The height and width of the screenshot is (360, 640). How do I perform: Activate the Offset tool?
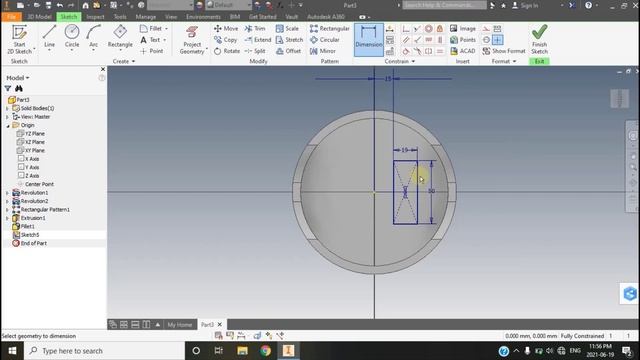coord(288,51)
